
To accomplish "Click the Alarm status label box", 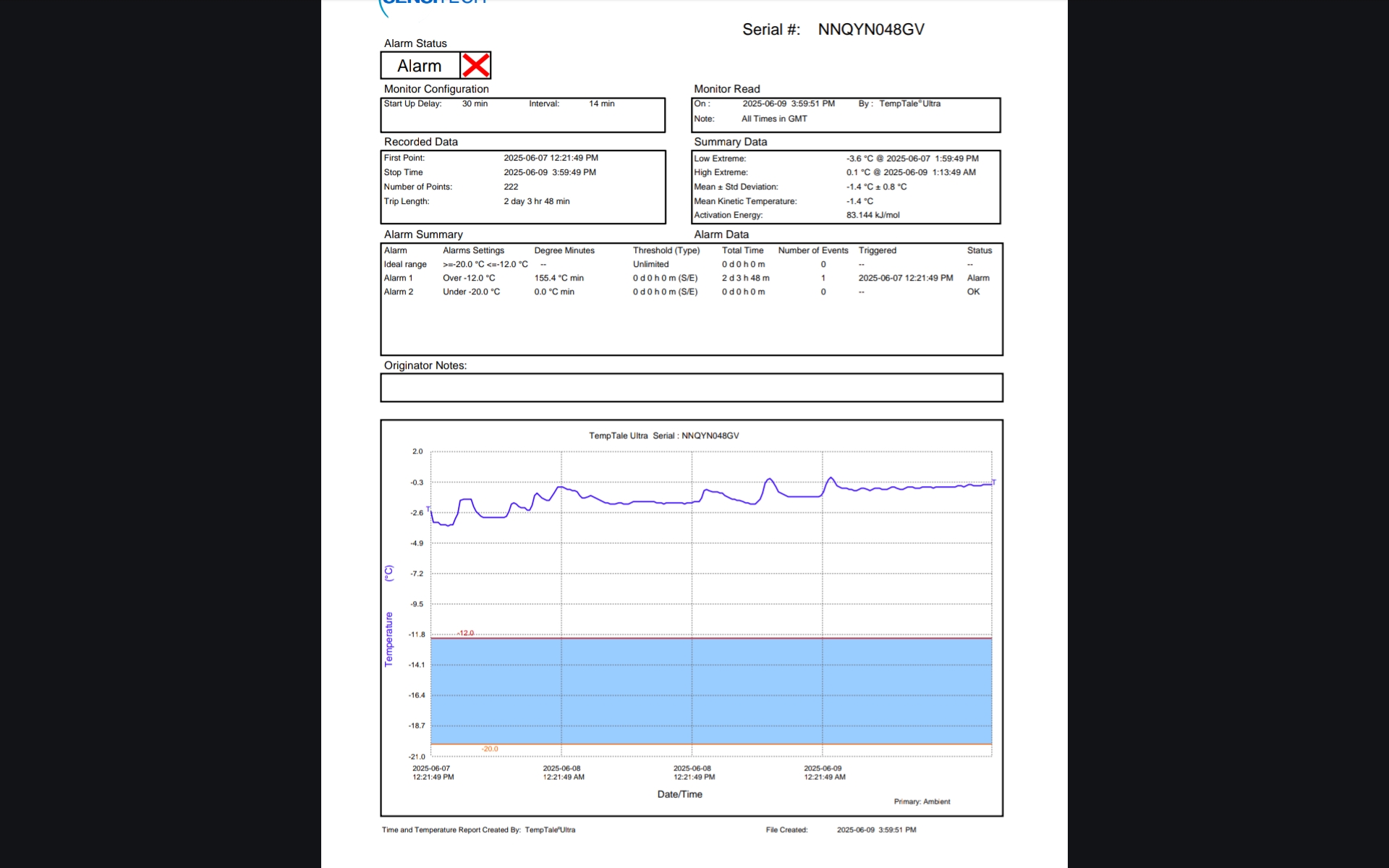I will click(420, 66).
